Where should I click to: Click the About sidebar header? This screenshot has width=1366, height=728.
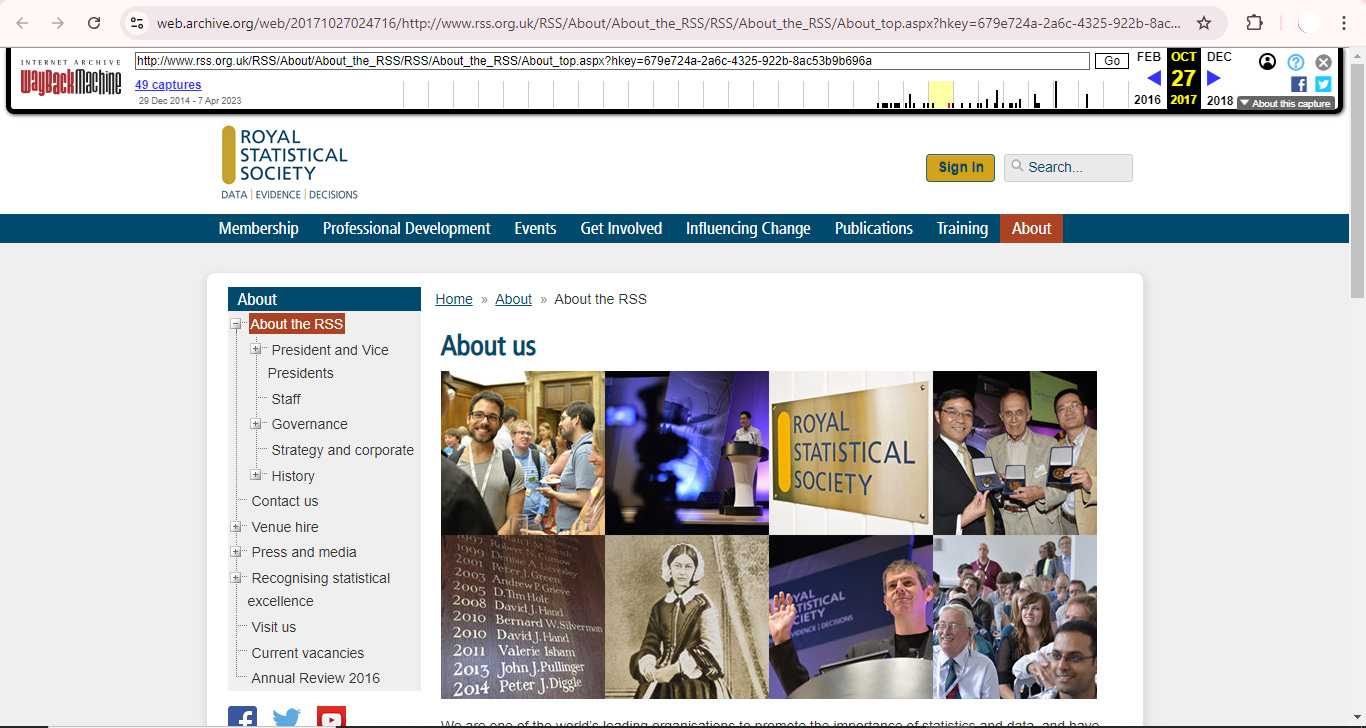click(324, 299)
